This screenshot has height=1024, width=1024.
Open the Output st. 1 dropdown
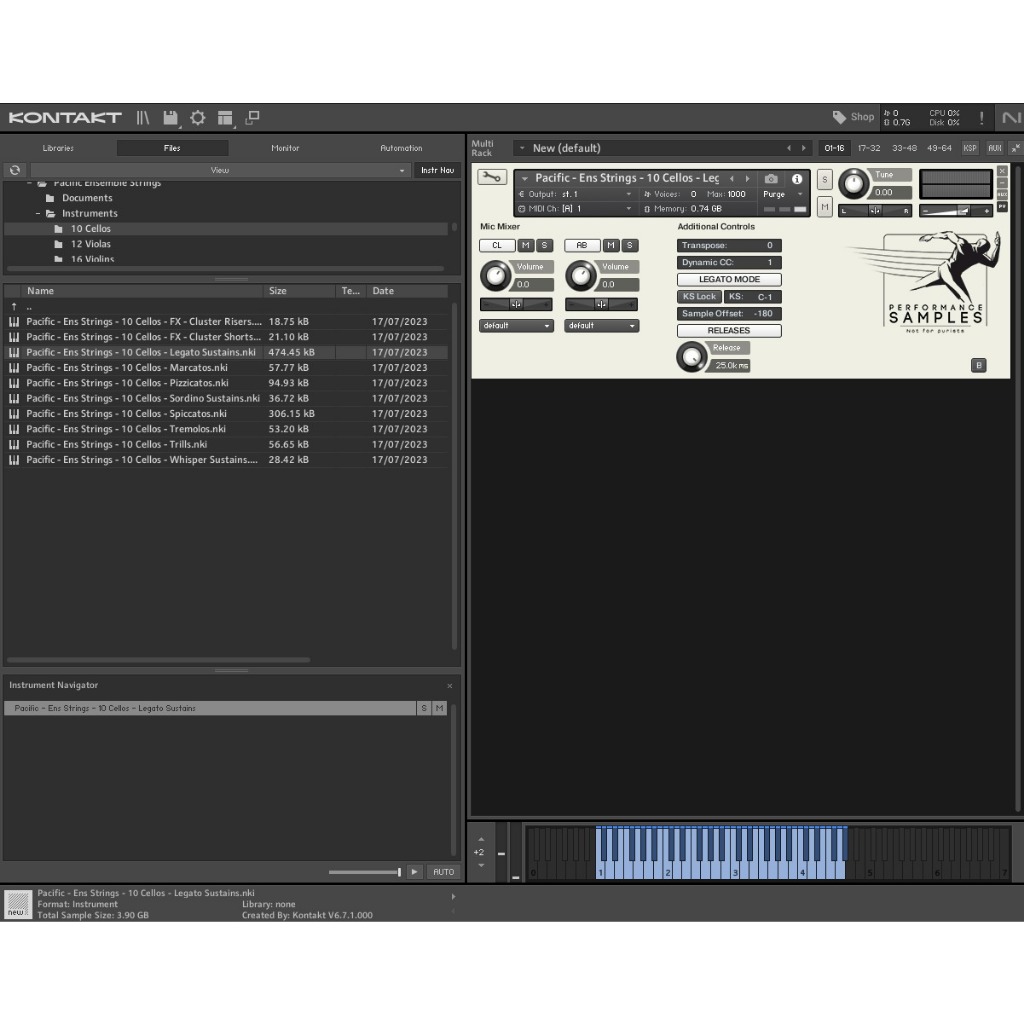click(x=575, y=194)
